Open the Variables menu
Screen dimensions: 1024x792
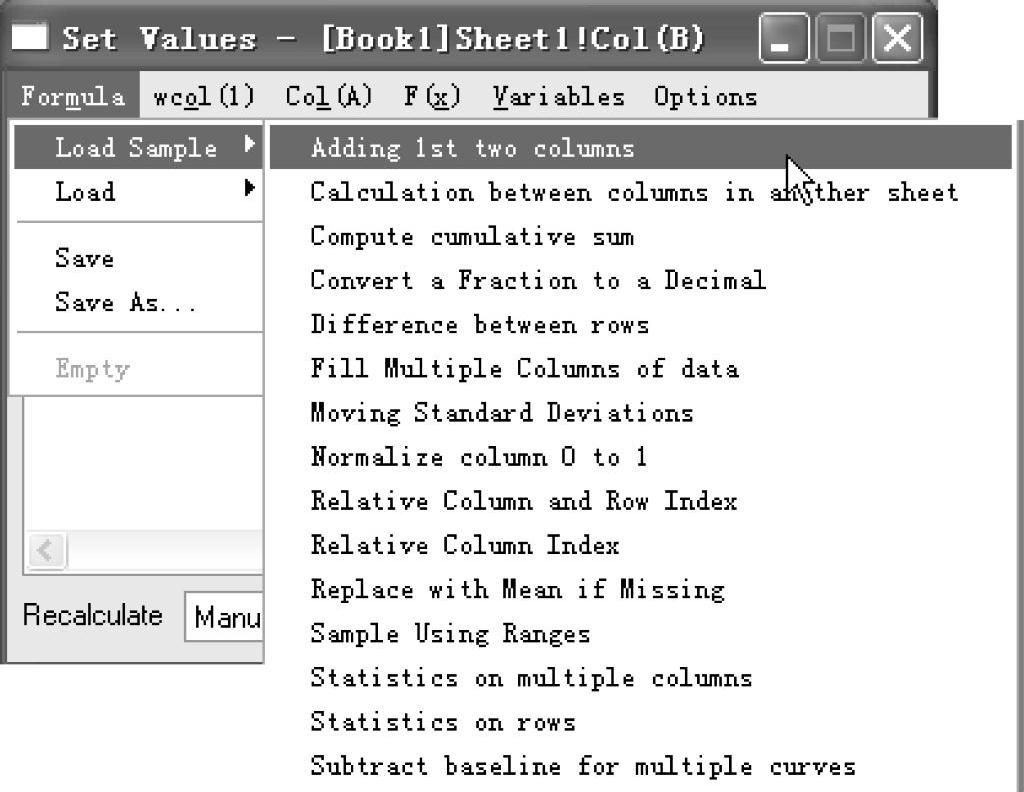[558, 97]
